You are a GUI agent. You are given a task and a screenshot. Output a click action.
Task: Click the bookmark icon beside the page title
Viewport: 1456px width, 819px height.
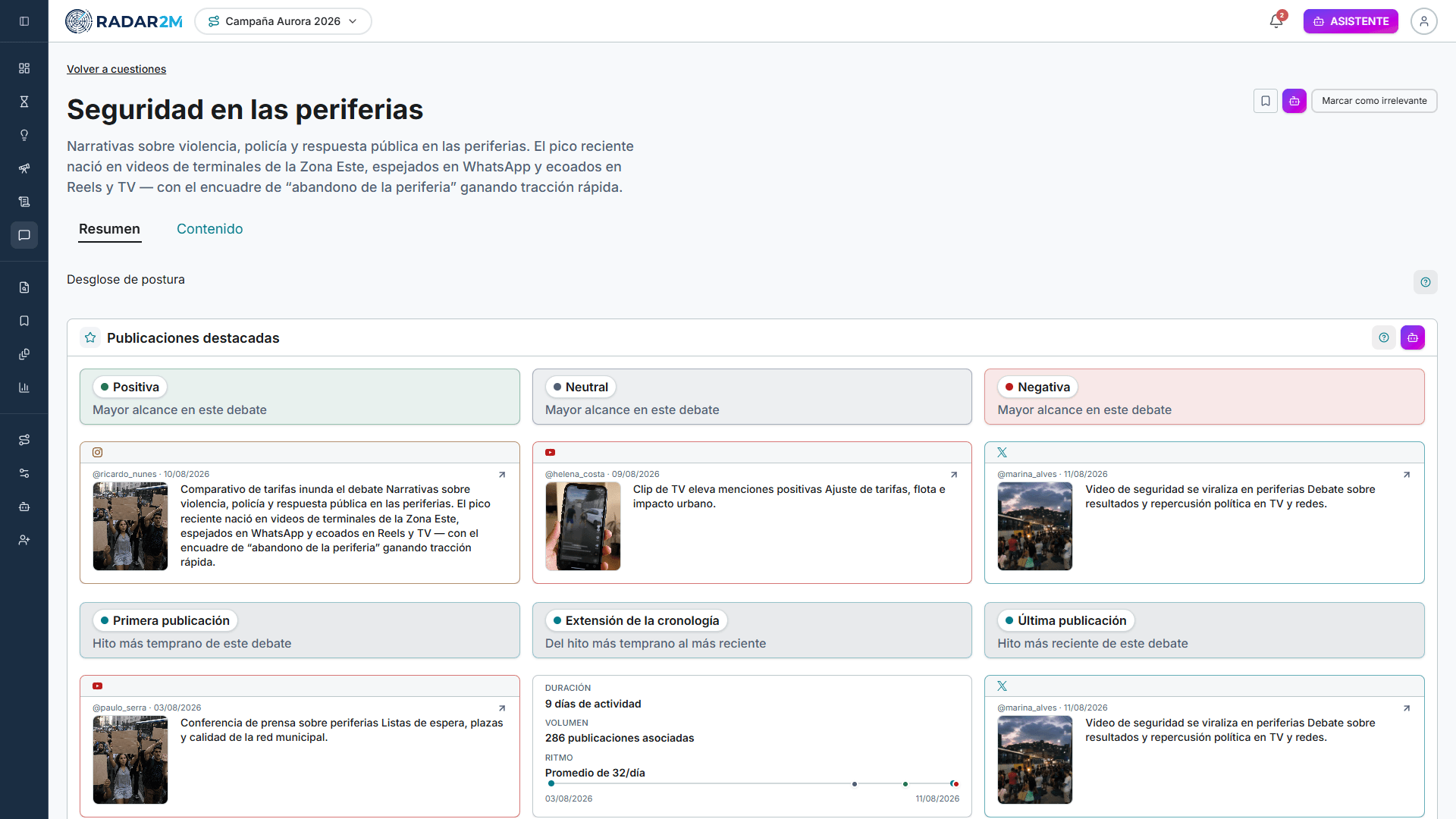(1266, 101)
